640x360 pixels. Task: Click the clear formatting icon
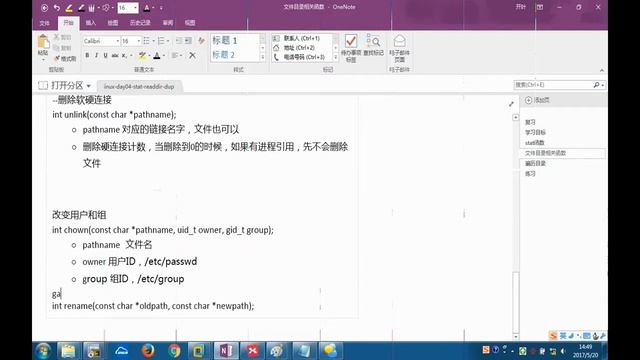pyautogui.click(x=202, y=41)
